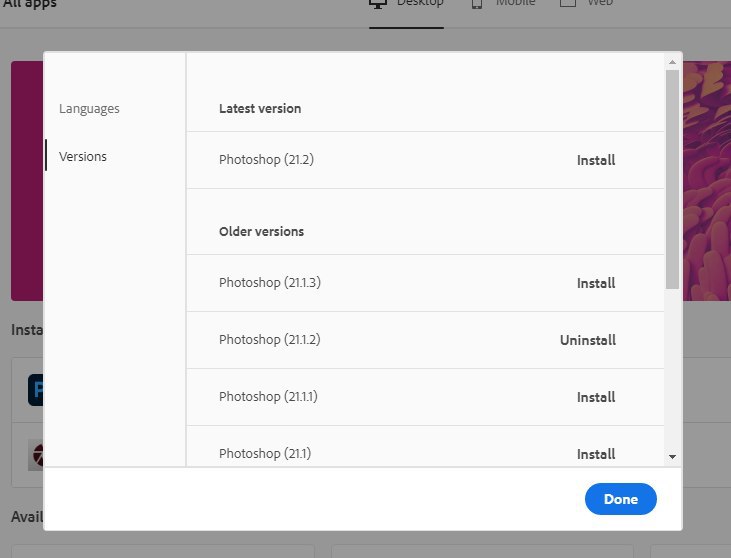
Task: Click the Photoshop (21.1.2) label
Action: click(x=269, y=339)
